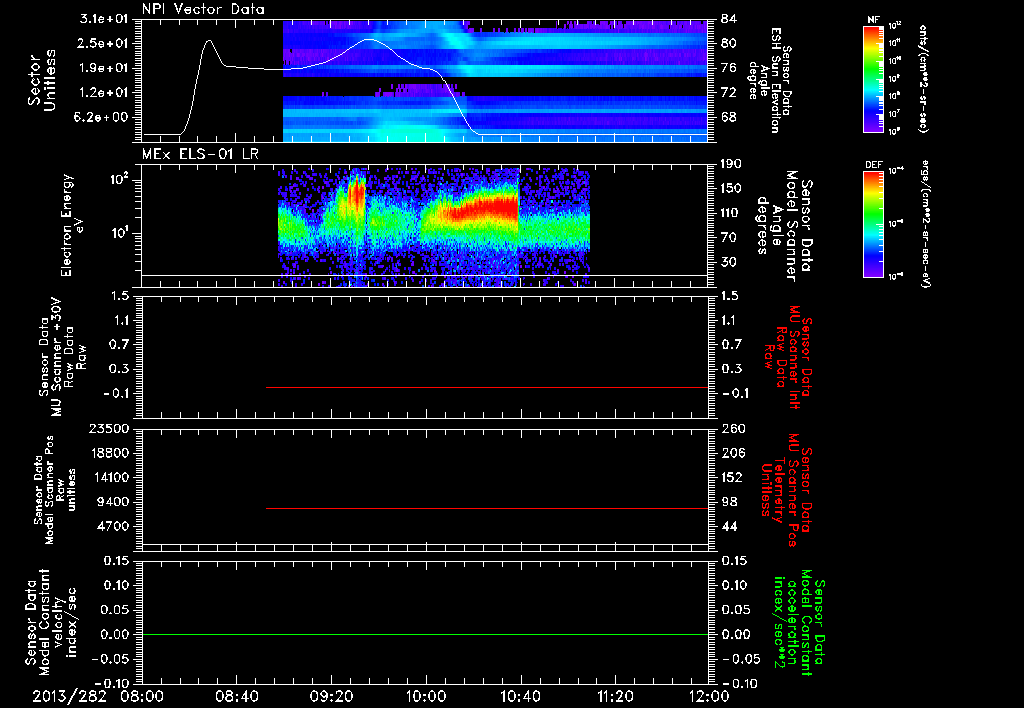Click the "260" telemetry tick value
This screenshot has width=1024, height=708.
(x=732, y=428)
